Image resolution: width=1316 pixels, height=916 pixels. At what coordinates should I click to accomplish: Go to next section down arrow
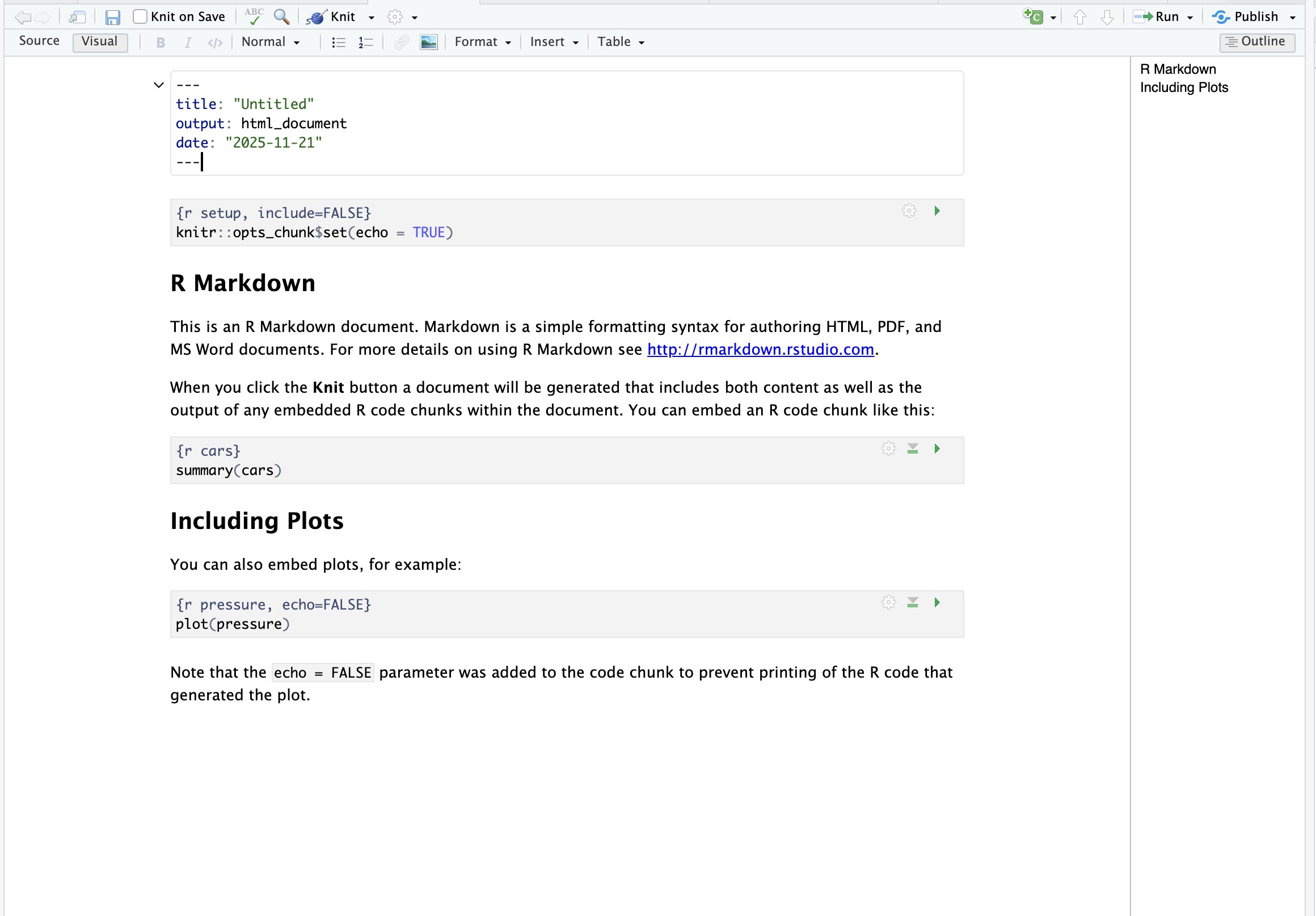[1107, 17]
